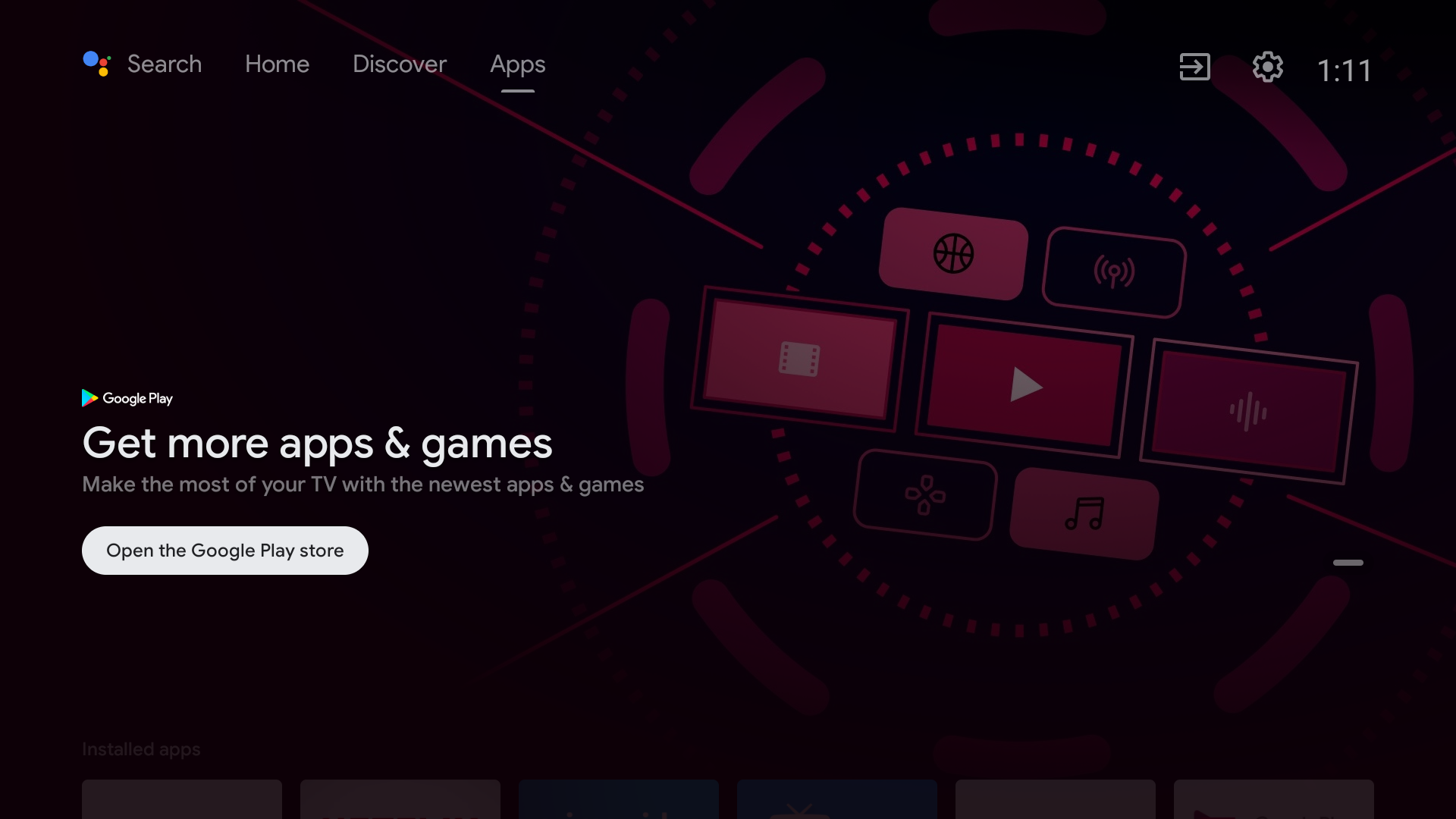Open the input source switcher icon

tap(1195, 67)
